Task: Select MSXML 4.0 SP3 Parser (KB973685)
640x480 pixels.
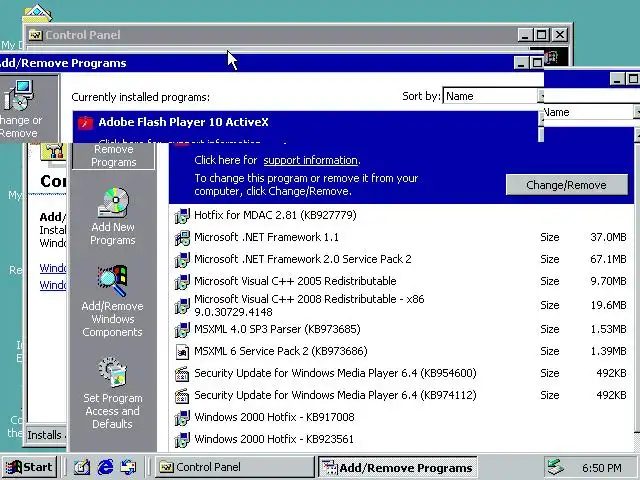Action: pyautogui.click(x=402, y=329)
